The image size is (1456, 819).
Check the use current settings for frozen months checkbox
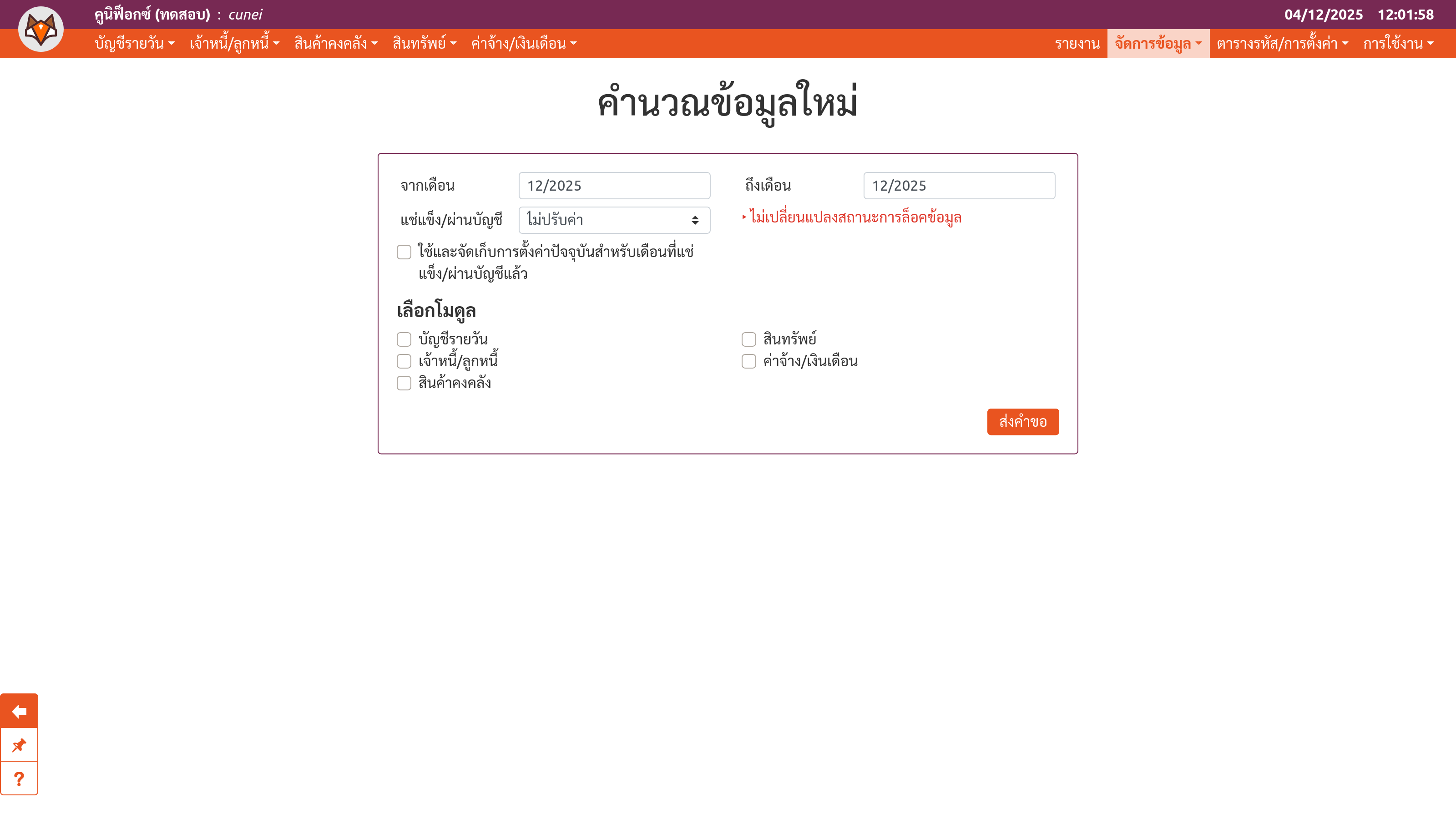(x=404, y=252)
